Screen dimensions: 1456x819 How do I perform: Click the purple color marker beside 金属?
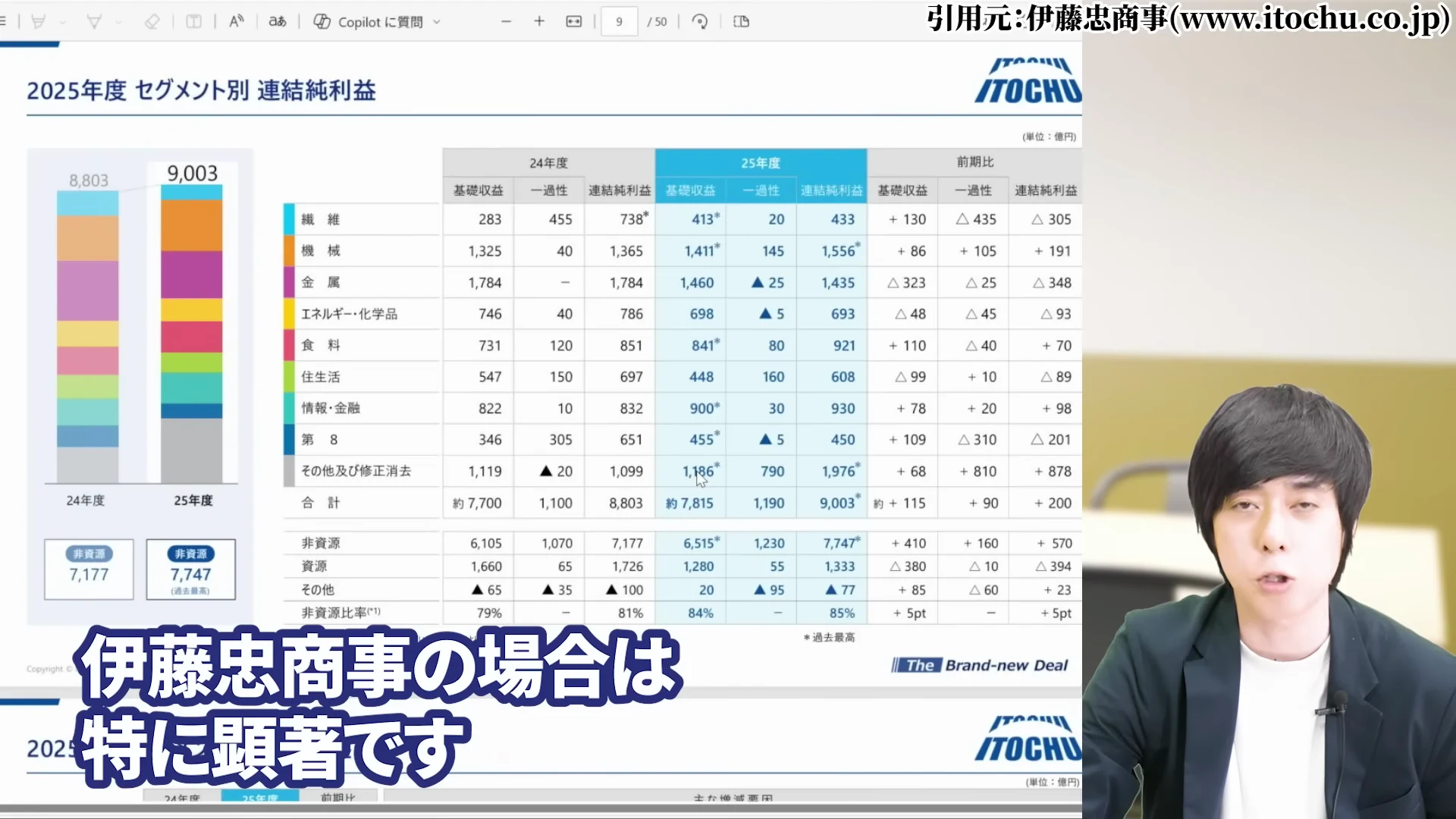point(289,282)
